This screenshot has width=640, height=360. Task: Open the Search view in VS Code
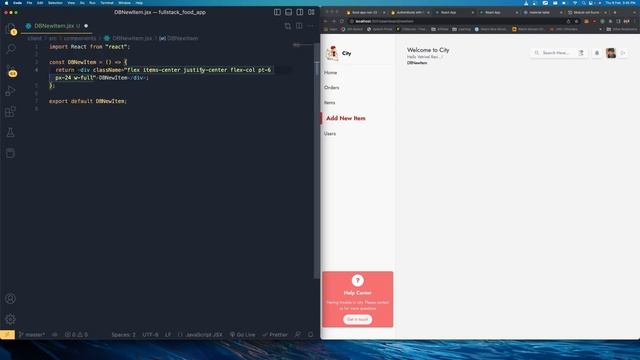(x=11, y=49)
